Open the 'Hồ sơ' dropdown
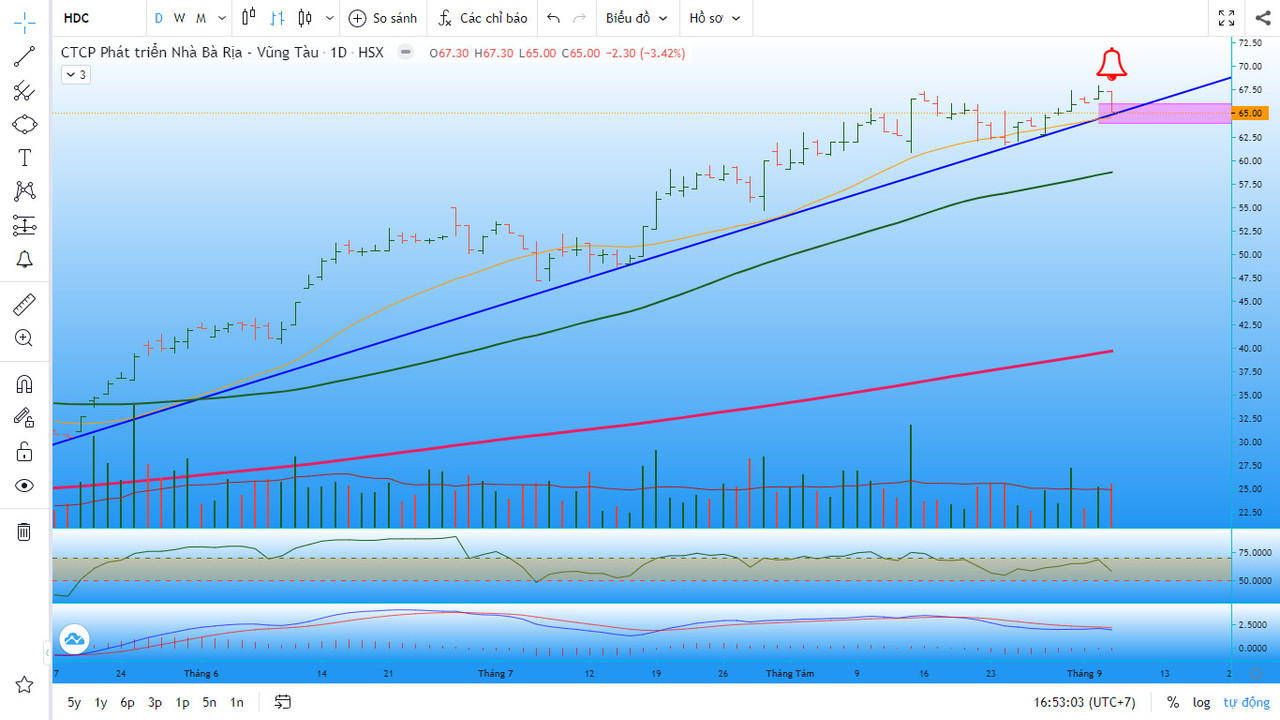The image size is (1280, 720). coord(715,18)
